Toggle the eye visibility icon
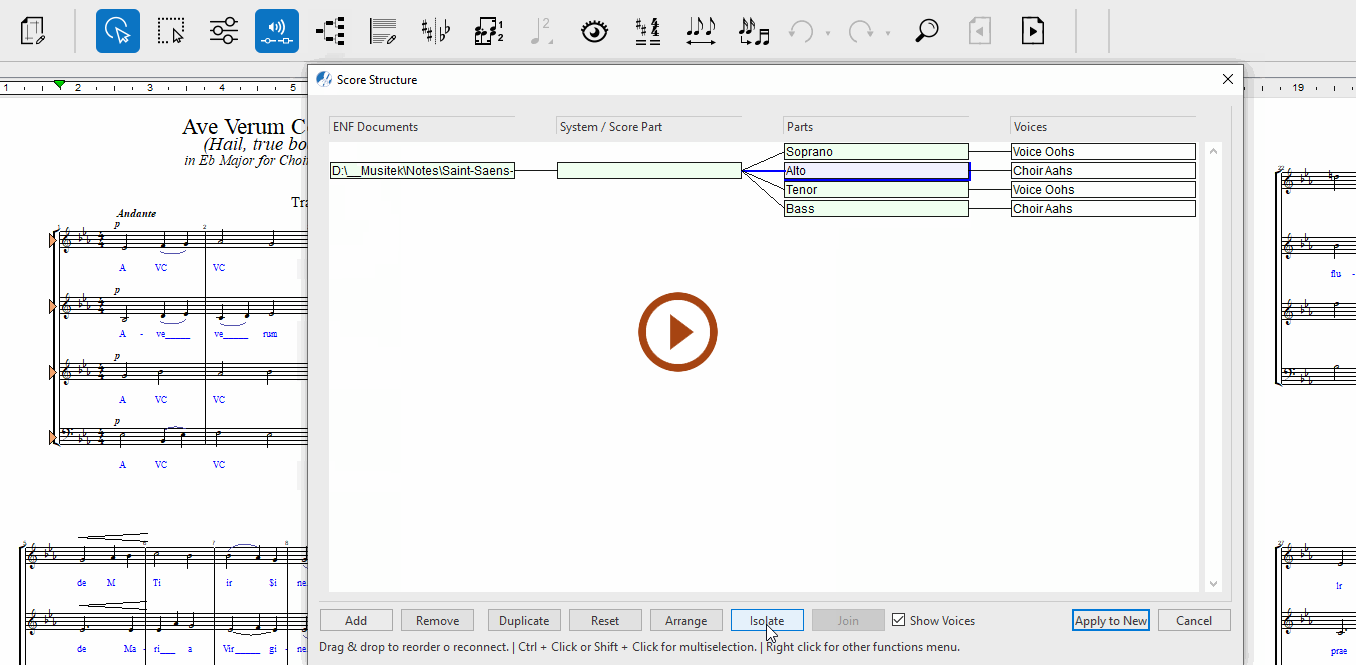The width and height of the screenshot is (1356, 665). [x=595, y=31]
